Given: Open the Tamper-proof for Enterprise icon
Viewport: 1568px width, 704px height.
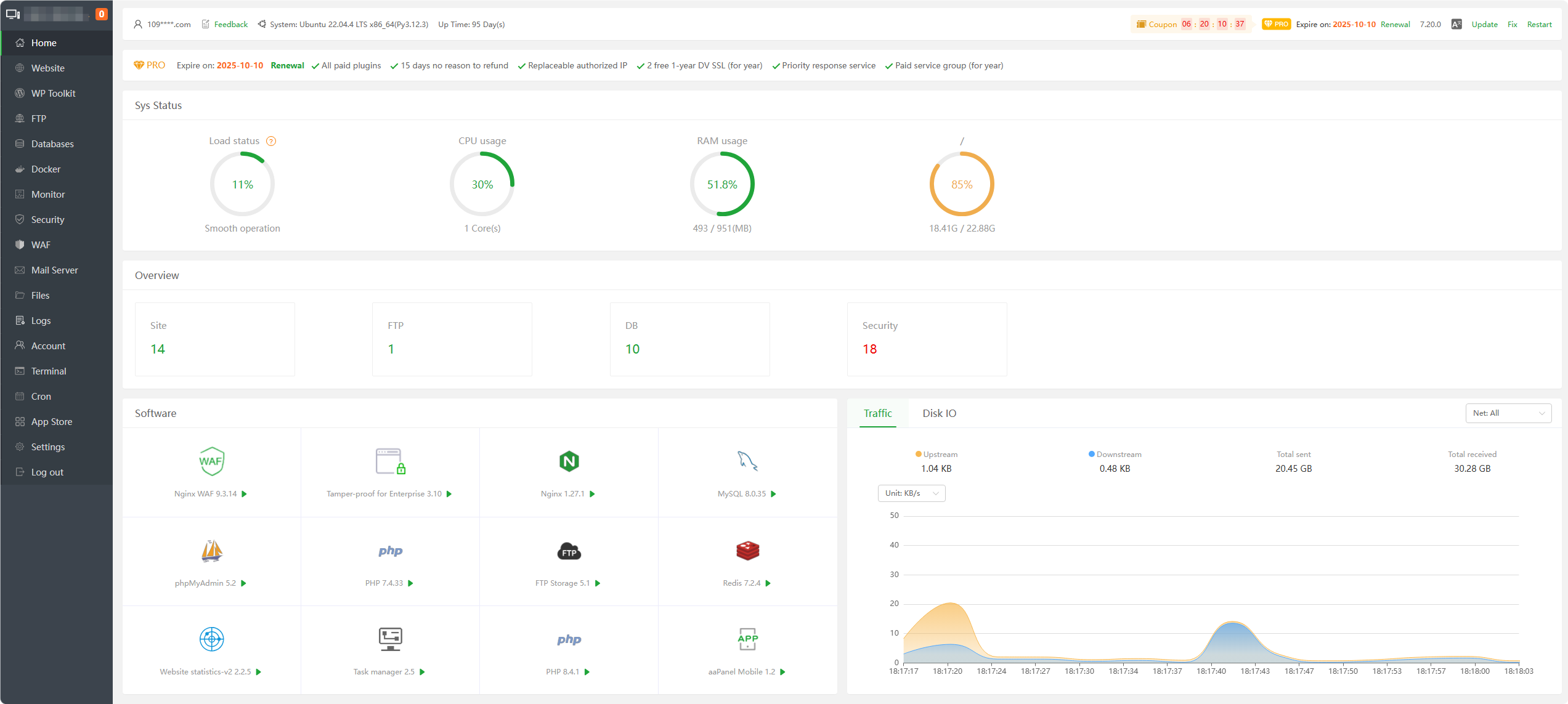Looking at the screenshot, I should pyautogui.click(x=390, y=461).
